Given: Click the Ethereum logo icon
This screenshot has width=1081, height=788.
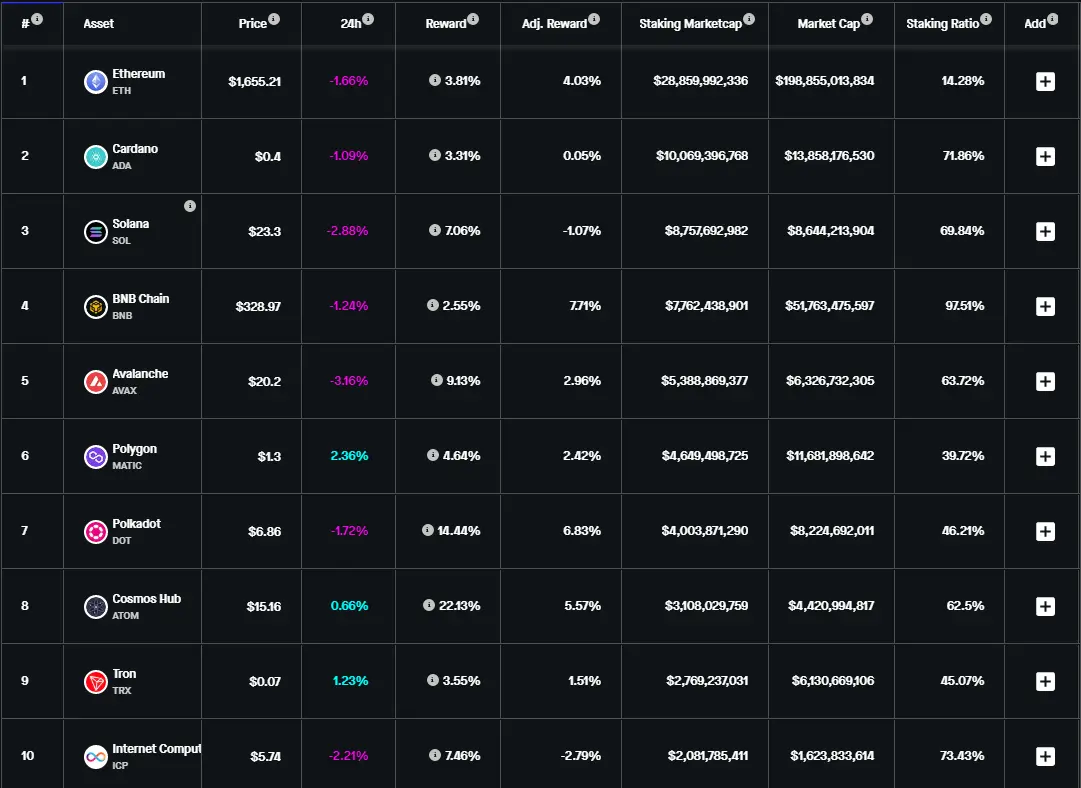Looking at the screenshot, I should click(96, 82).
